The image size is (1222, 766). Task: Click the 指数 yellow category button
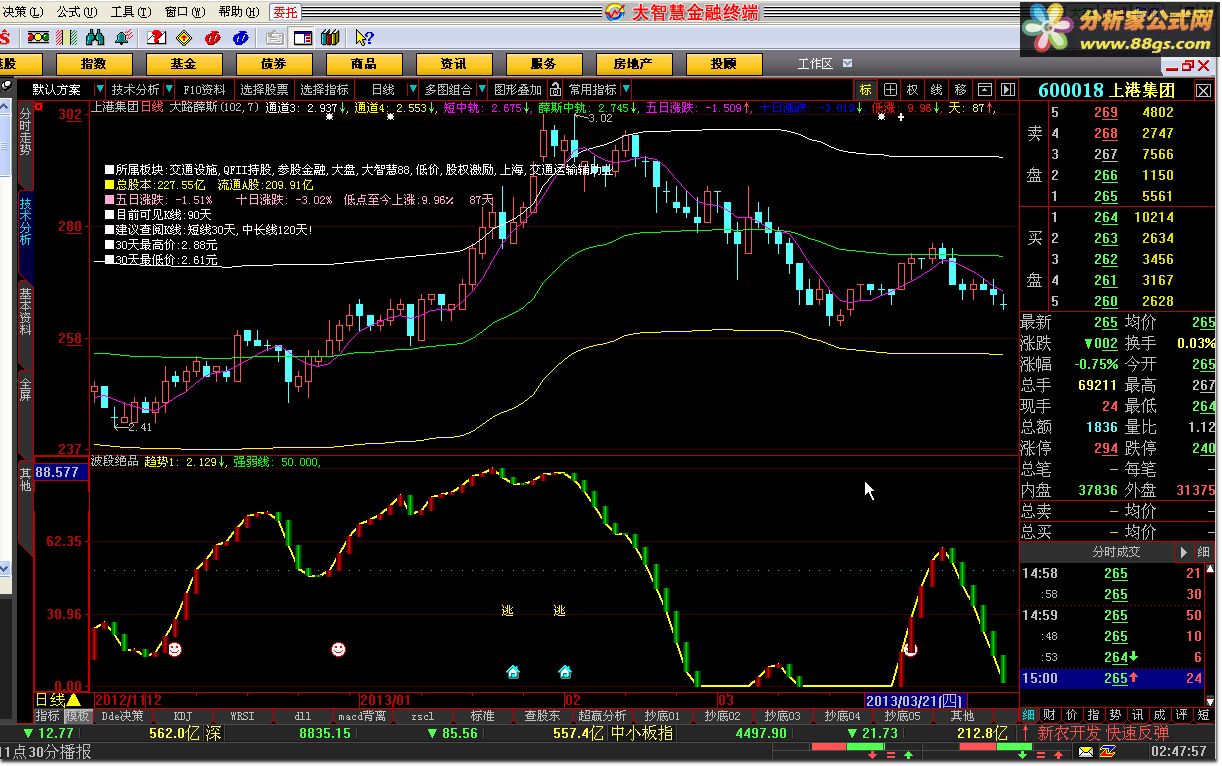point(93,63)
